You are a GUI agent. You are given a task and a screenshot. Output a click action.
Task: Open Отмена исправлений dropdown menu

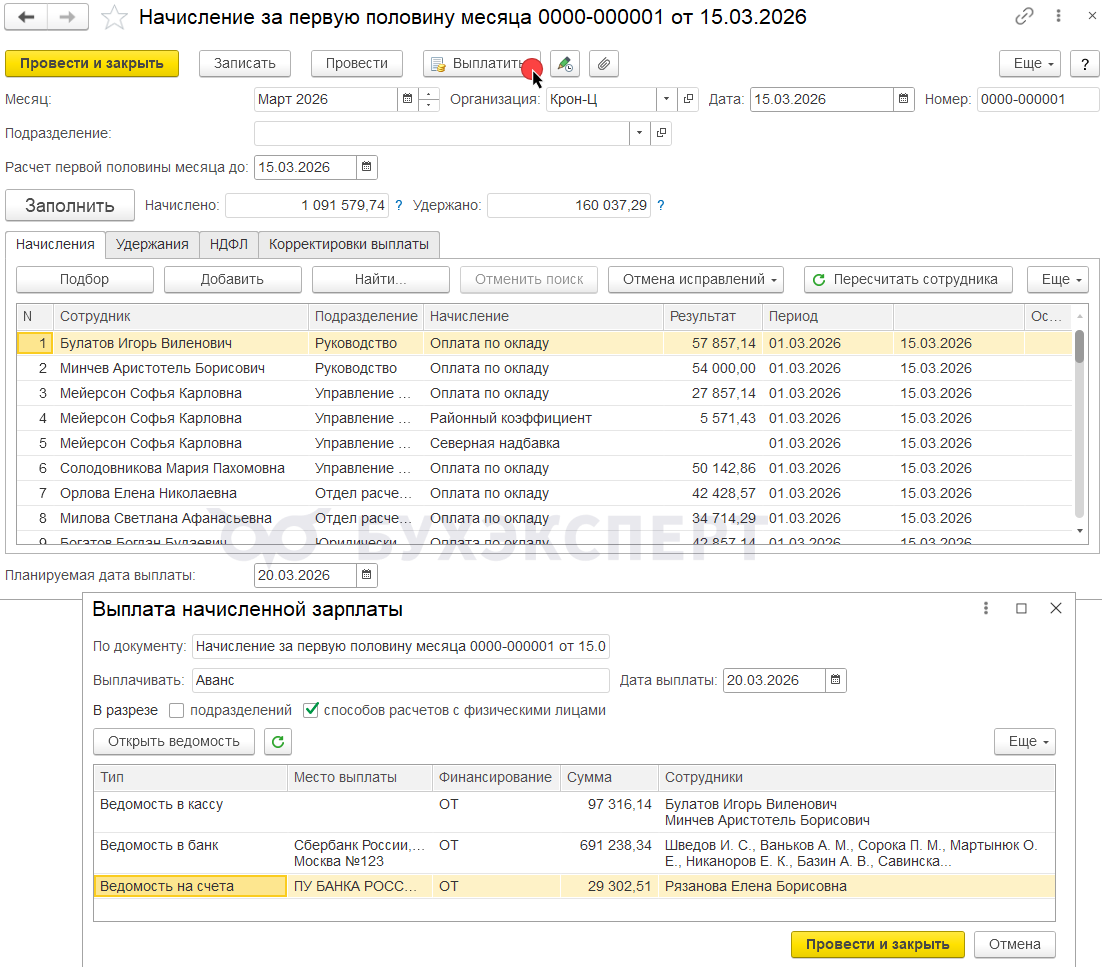click(695, 280)
